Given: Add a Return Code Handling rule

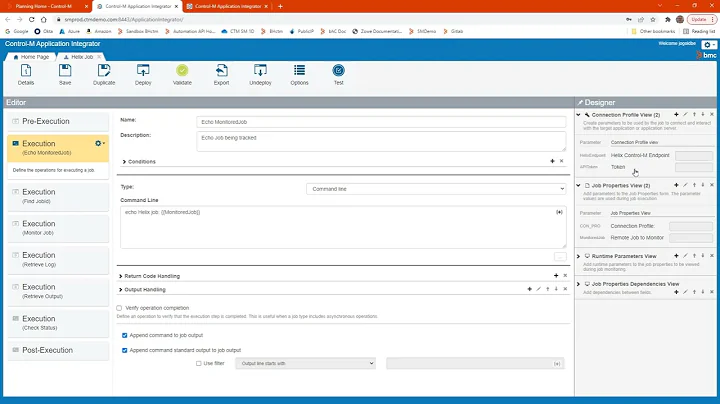Looking at the screenshot, I should [x=556, y=275].
